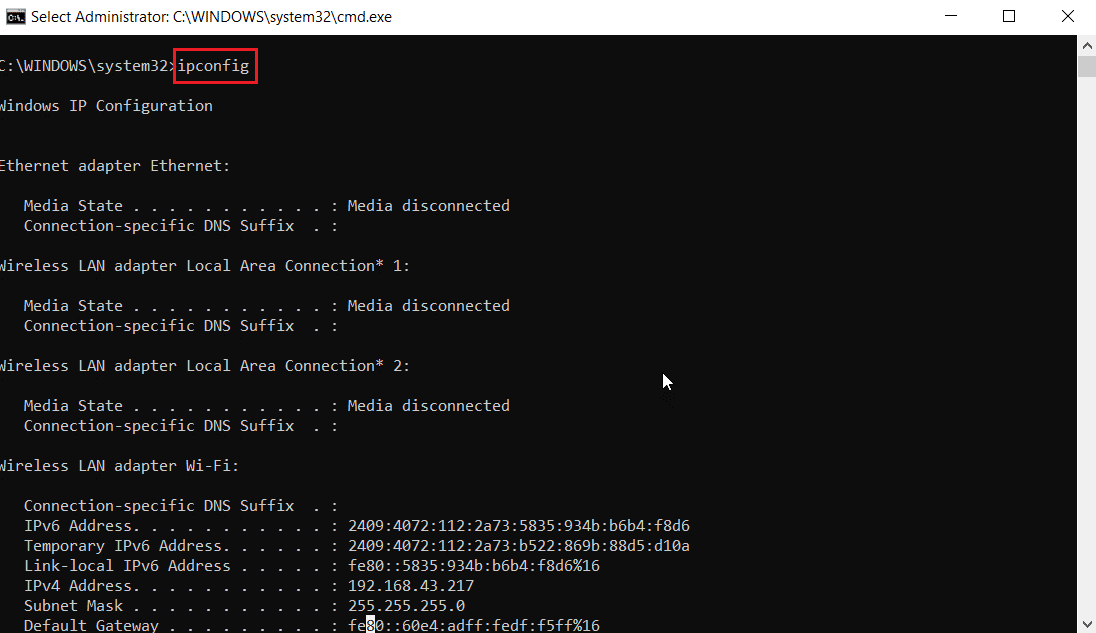The width and height of the screenshot is (1096, 633).
Task: Click the IPv6 address ending f8d6
Action: coord(519,525)
